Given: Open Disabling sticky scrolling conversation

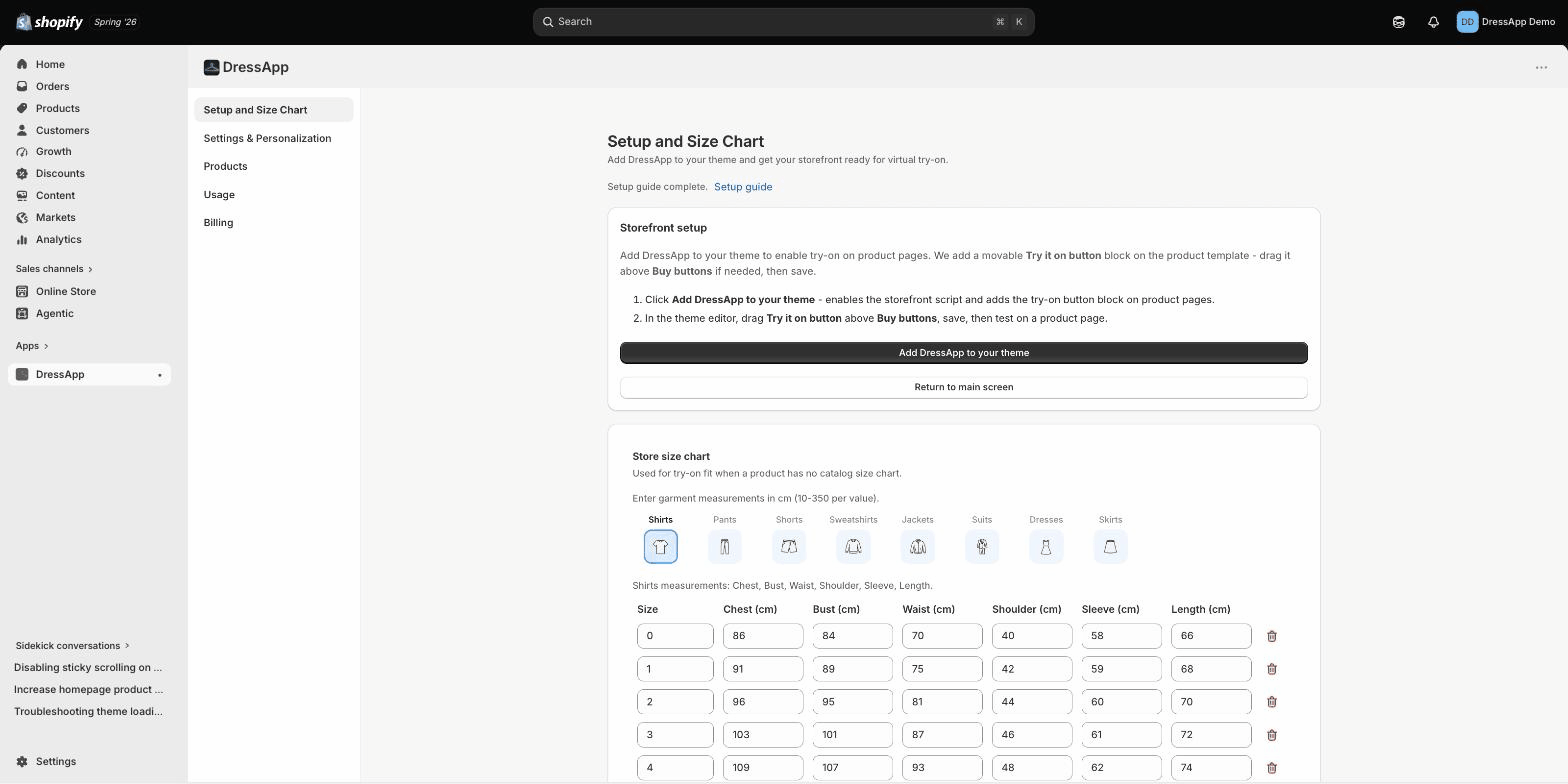Looking at the screenshot, I should click(89, 667).
